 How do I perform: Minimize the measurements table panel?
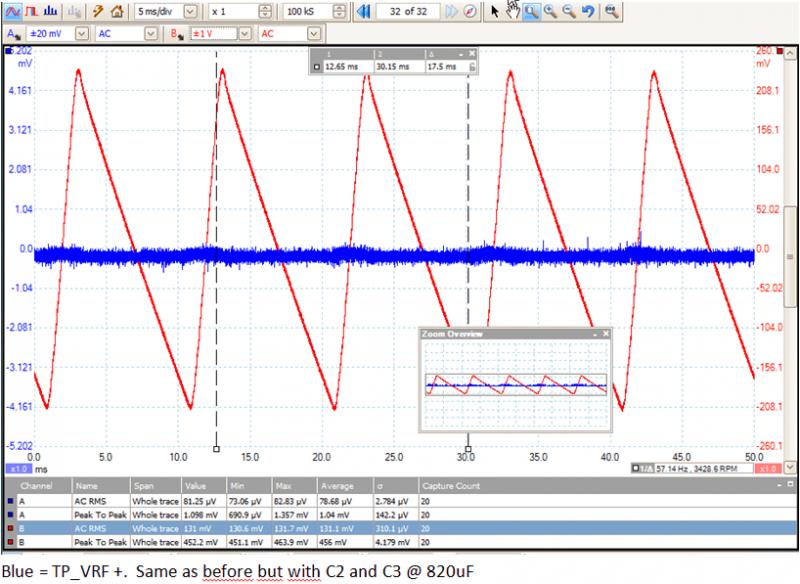click(779, 485)
